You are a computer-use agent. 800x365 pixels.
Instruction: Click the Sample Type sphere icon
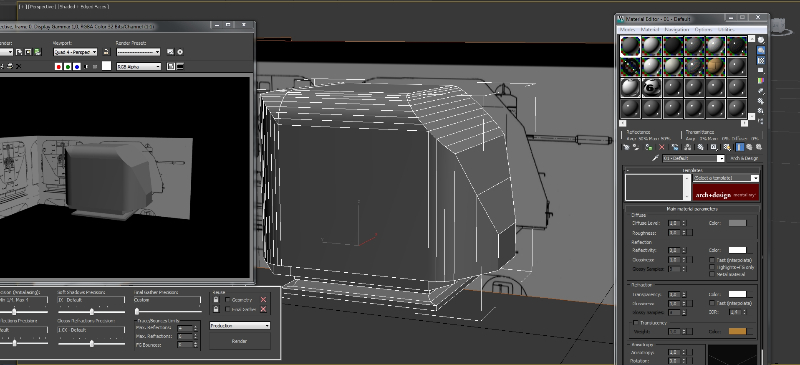pyautogui.click(x=761, y=40)
